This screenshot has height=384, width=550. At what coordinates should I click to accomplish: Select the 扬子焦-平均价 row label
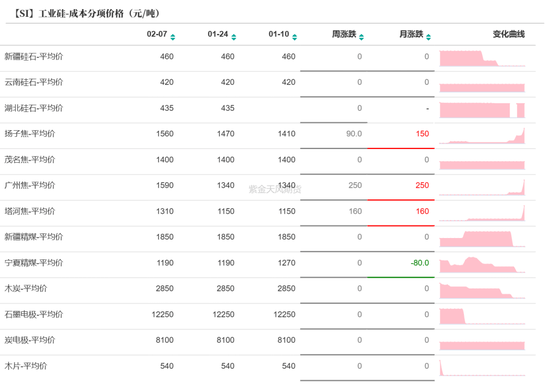pyautogui.click(x=30, y=134)
